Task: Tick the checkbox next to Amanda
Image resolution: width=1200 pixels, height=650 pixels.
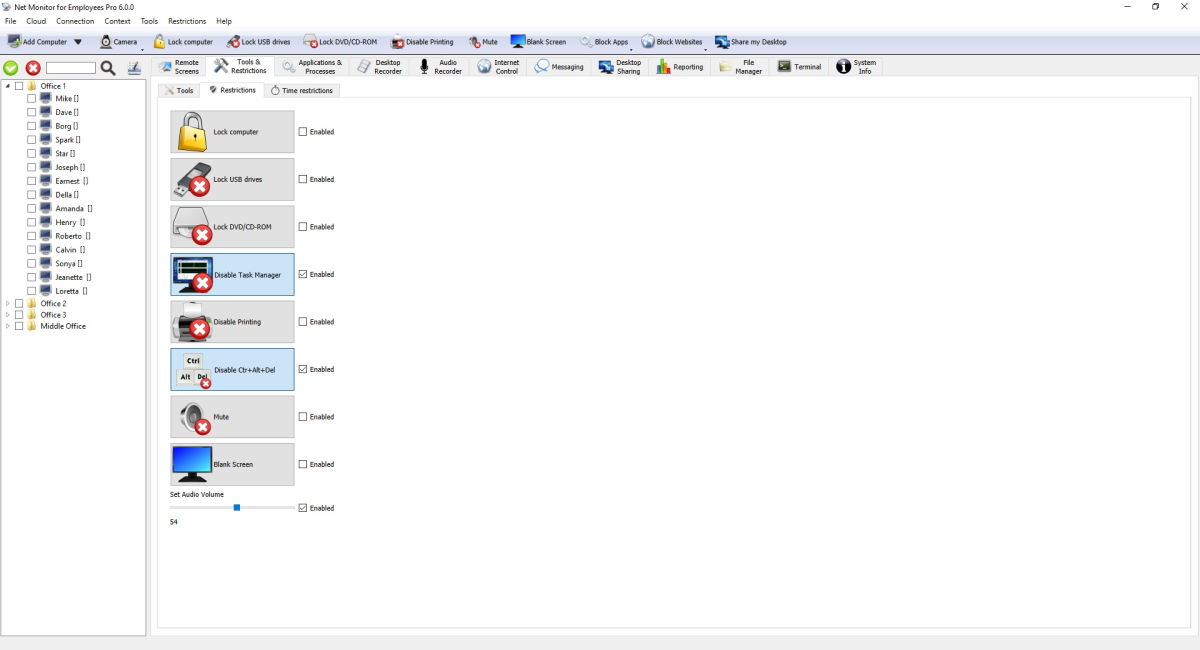Action: (31, 208)
